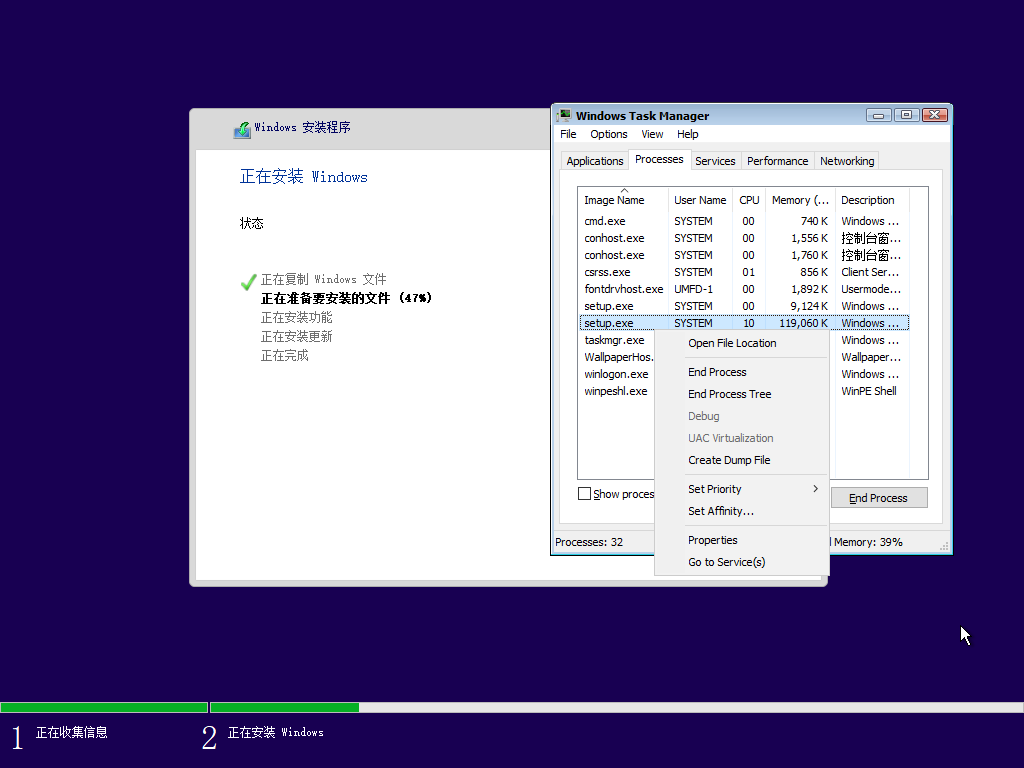The image size is (1024, 768).
Task: Maximize the Windows Task Manager window
Action: pos(906,115)
